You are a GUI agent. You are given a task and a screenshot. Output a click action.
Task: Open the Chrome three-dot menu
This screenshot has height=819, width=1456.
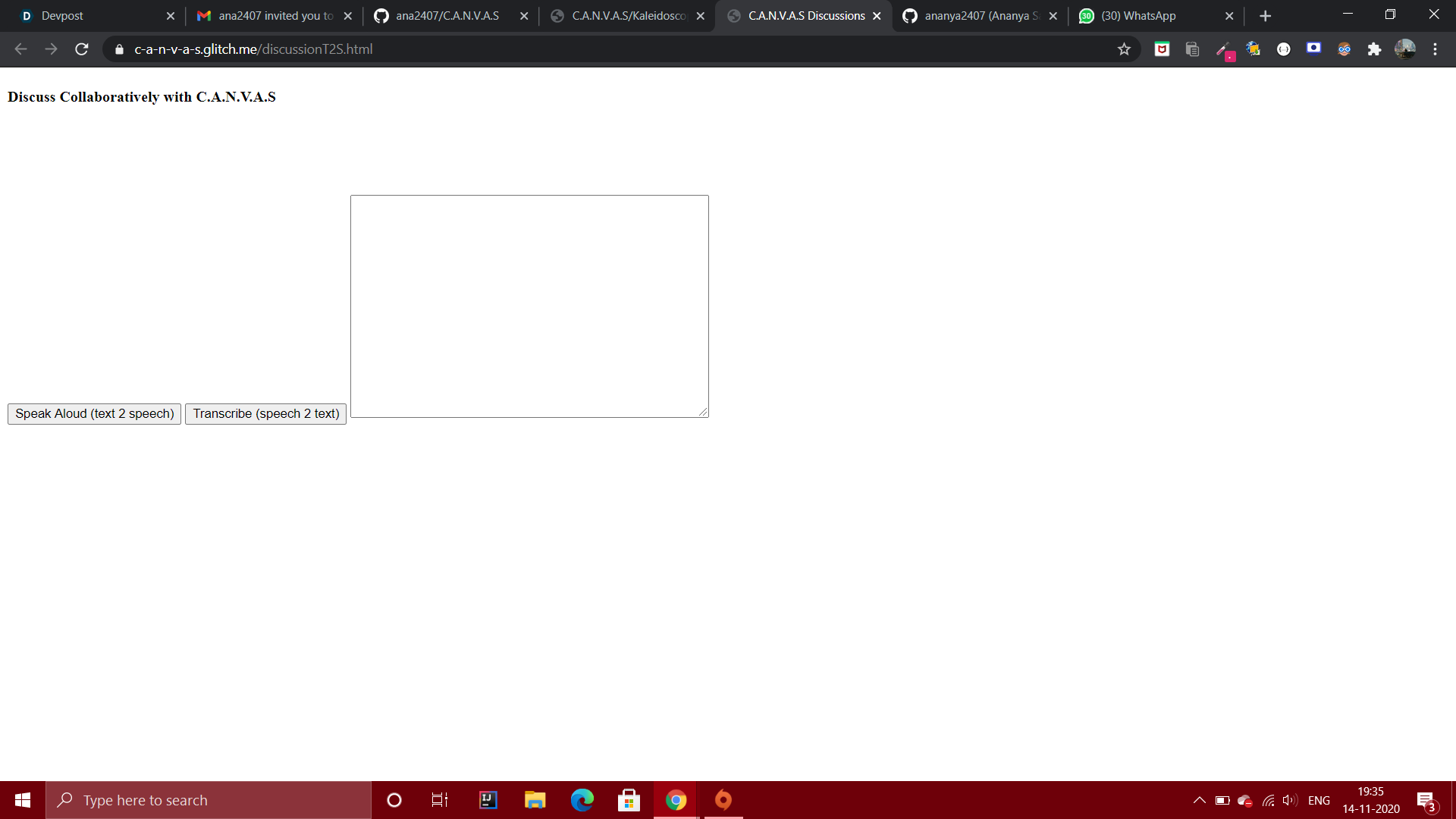click(1435, 49)
